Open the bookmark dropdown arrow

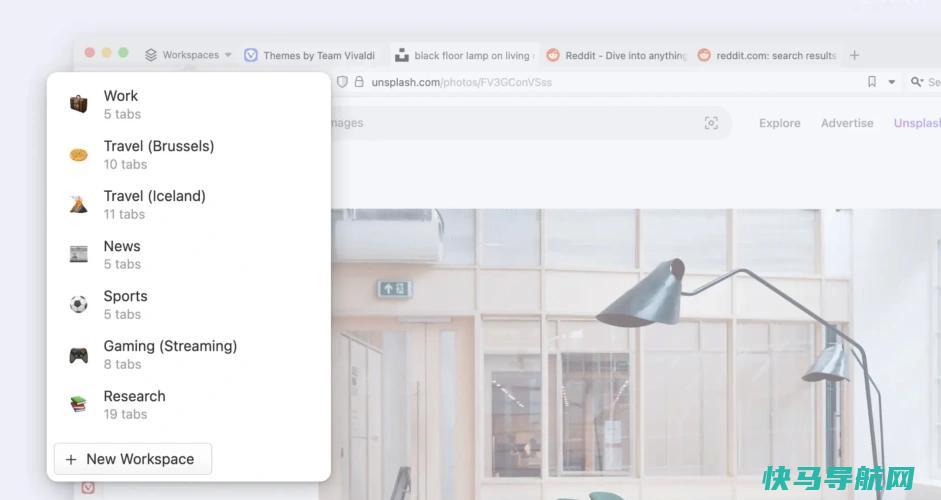pos(892,82)
